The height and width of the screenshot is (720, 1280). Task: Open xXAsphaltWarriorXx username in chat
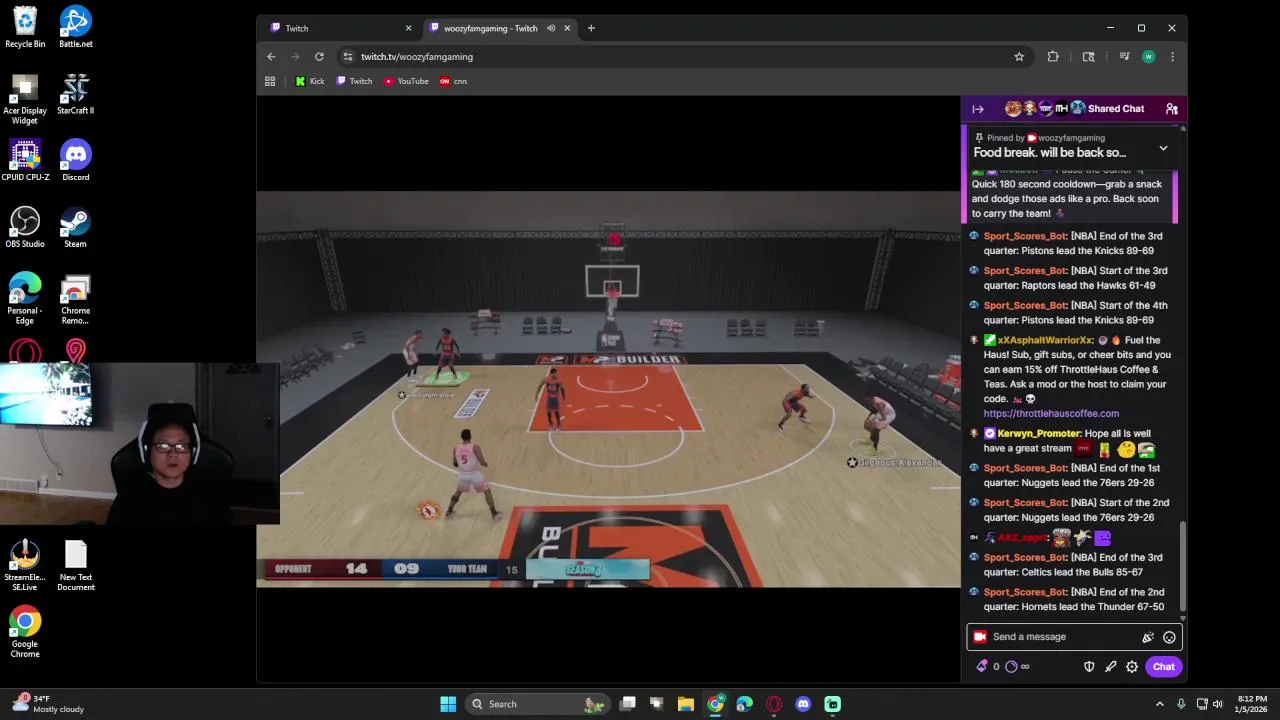pyautogui.click(x=1044, y=340)
